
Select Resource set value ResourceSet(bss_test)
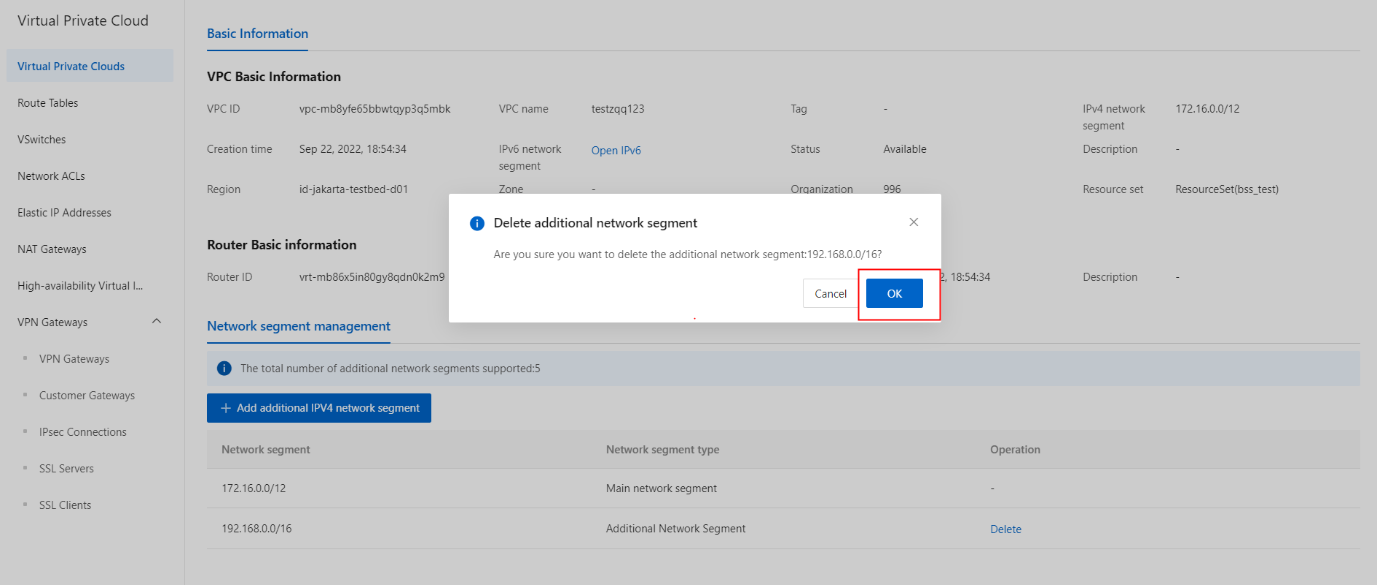coord(1227,189)
